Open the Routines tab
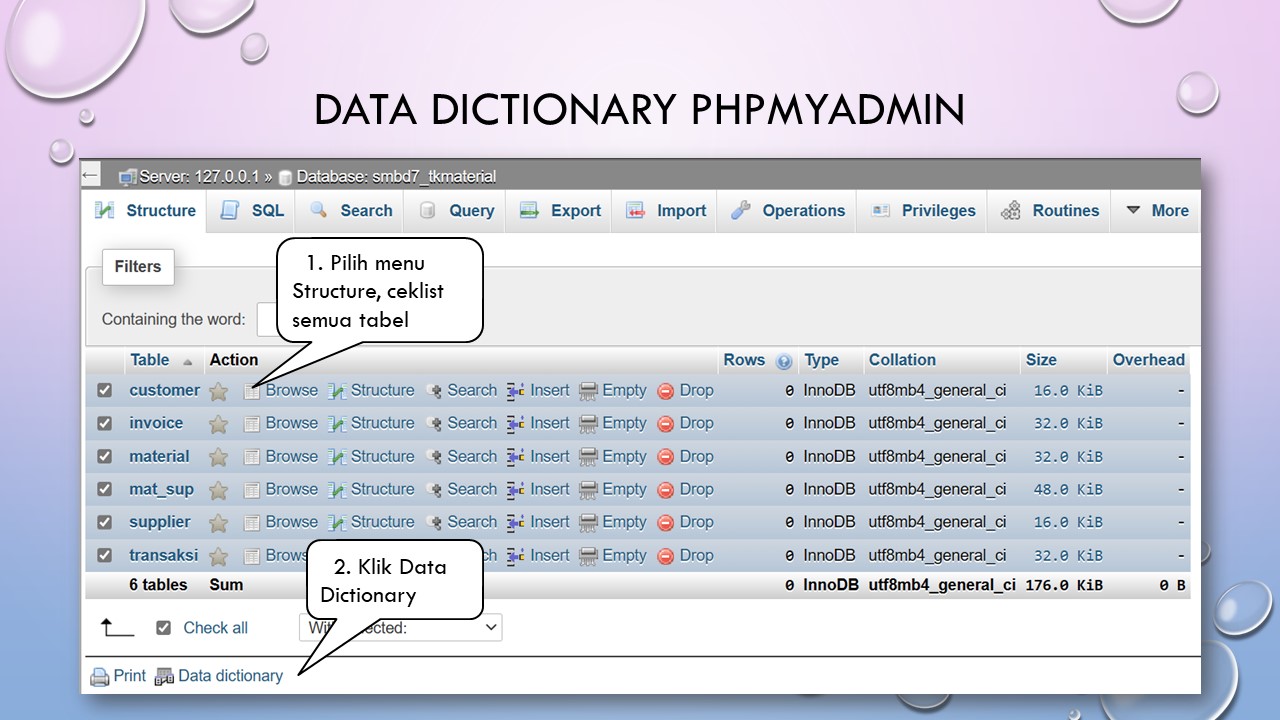Screen dimensions: 1280x720 (1050, 211)
